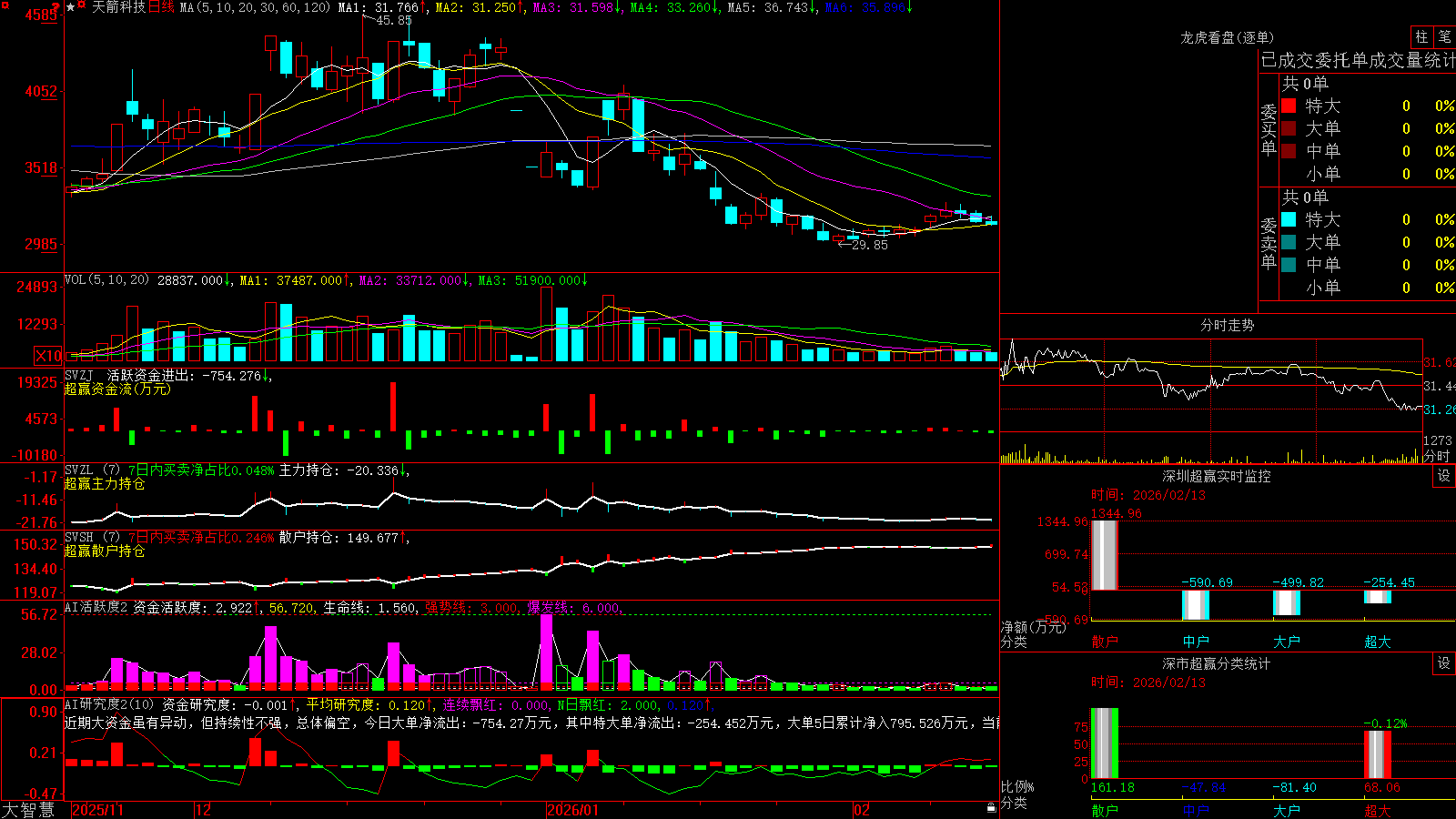This screenshot has width=1456, height=819.
Task: Click the 深市超赢分类统计 panel title
Action: pos(1216,663)
